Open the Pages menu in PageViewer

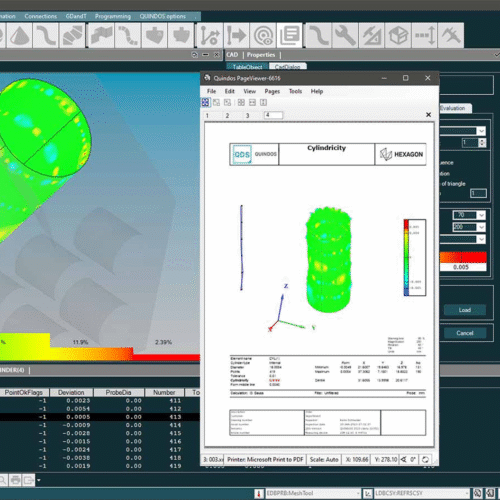(272, 91)
